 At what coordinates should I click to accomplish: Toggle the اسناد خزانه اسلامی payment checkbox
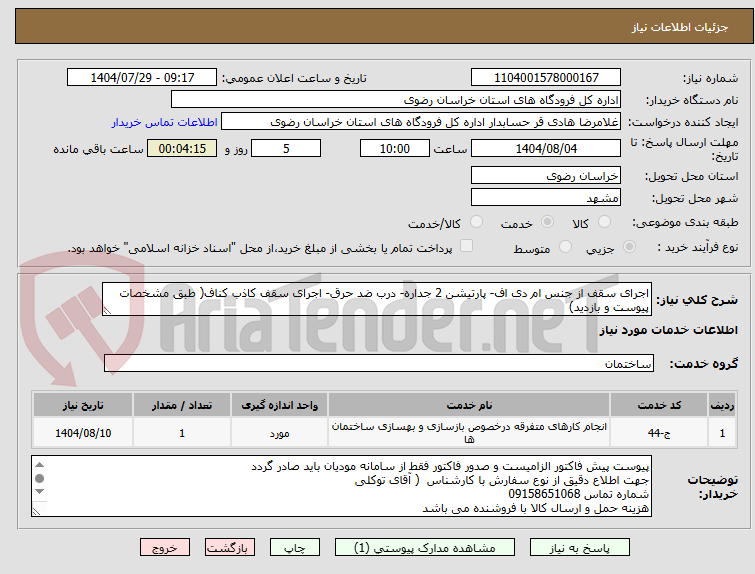pyautogui.click(x=466, y=246)
